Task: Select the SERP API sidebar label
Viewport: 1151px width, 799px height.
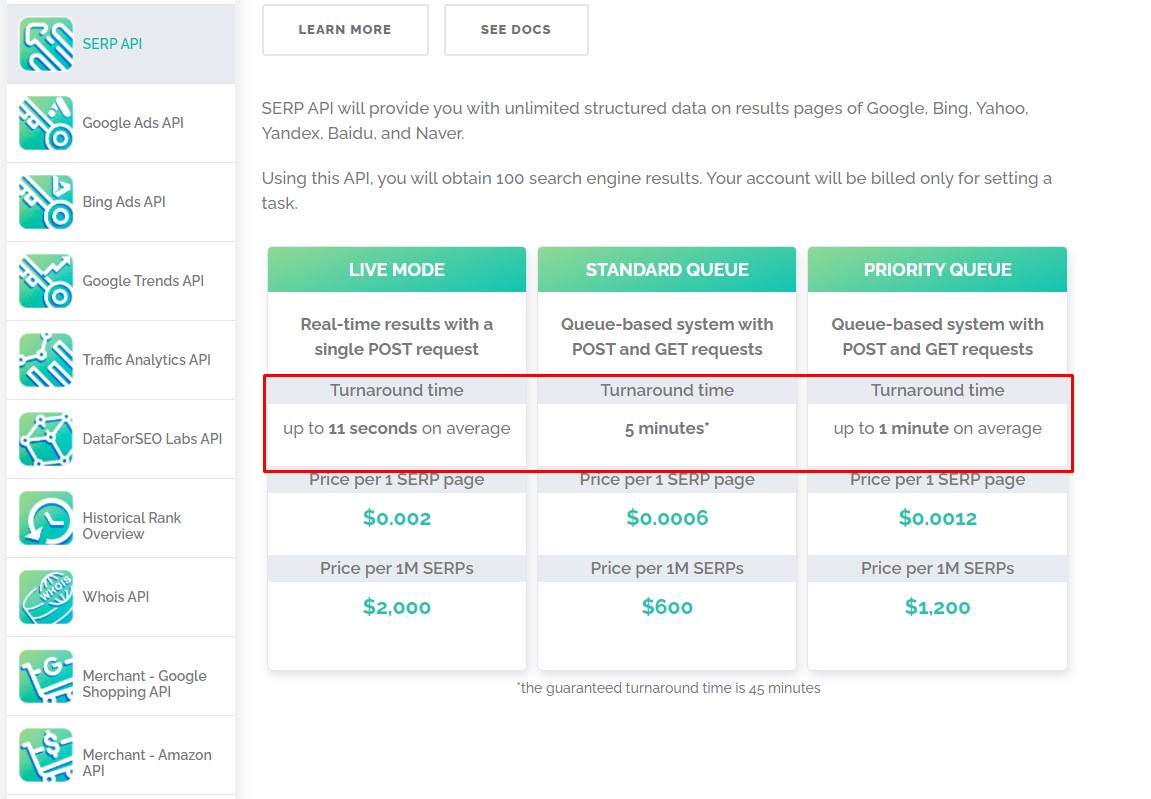Action: click(112, 44)
